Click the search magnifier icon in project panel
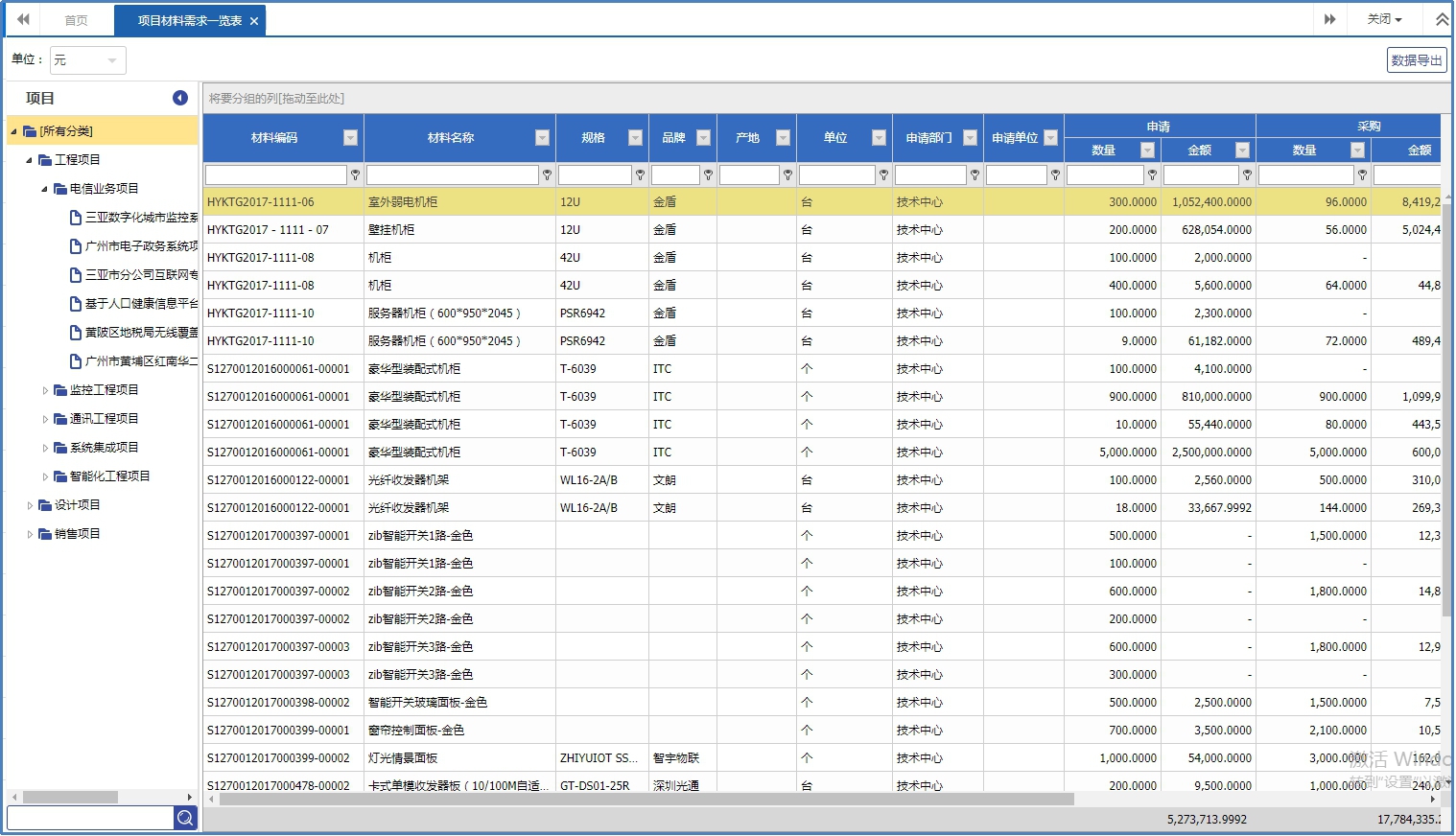The height and width of the screenshot is (836, 1456). [x=185, y=818]
